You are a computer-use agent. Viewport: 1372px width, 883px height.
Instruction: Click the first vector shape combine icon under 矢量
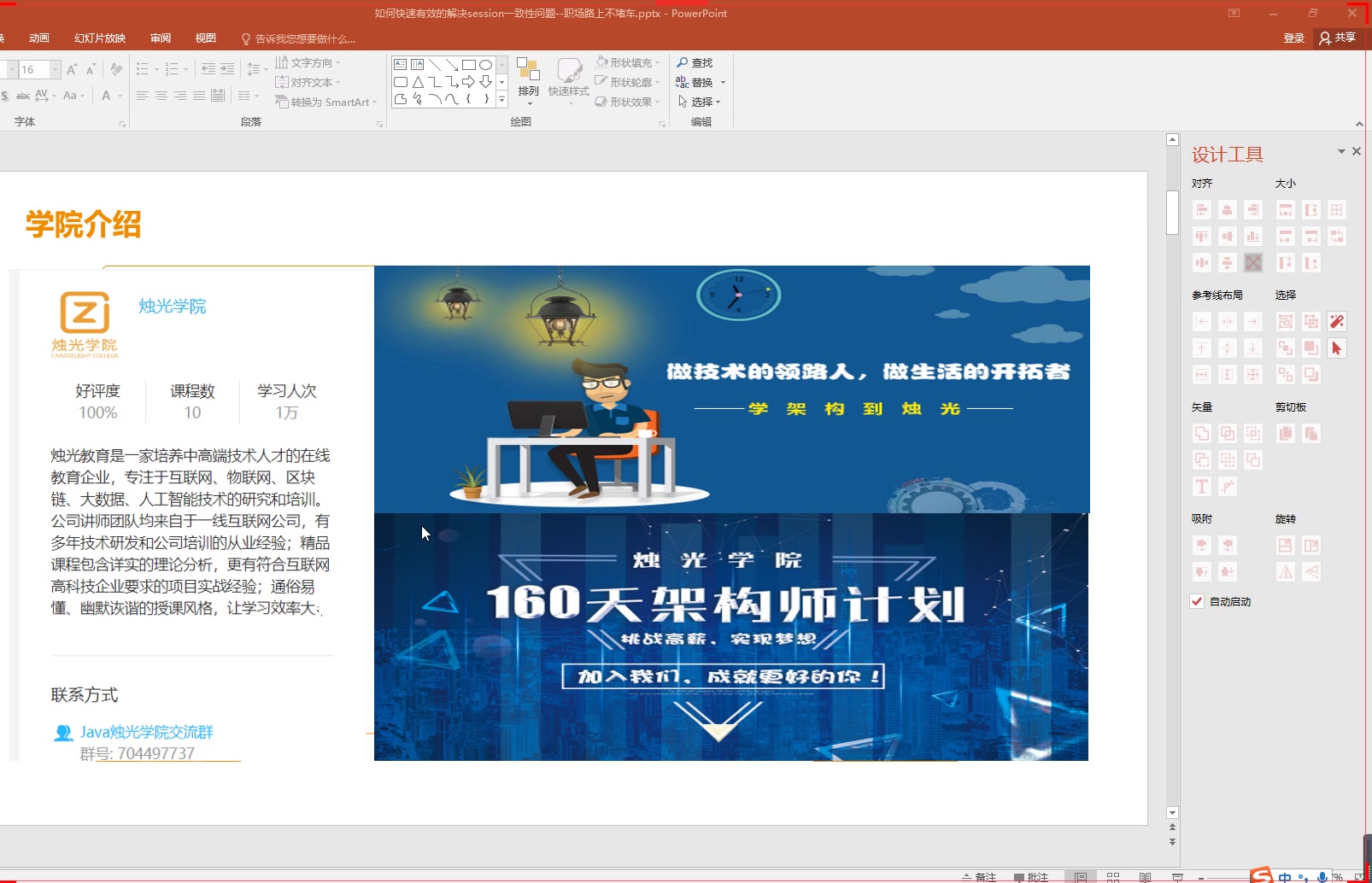(1202, 434)
